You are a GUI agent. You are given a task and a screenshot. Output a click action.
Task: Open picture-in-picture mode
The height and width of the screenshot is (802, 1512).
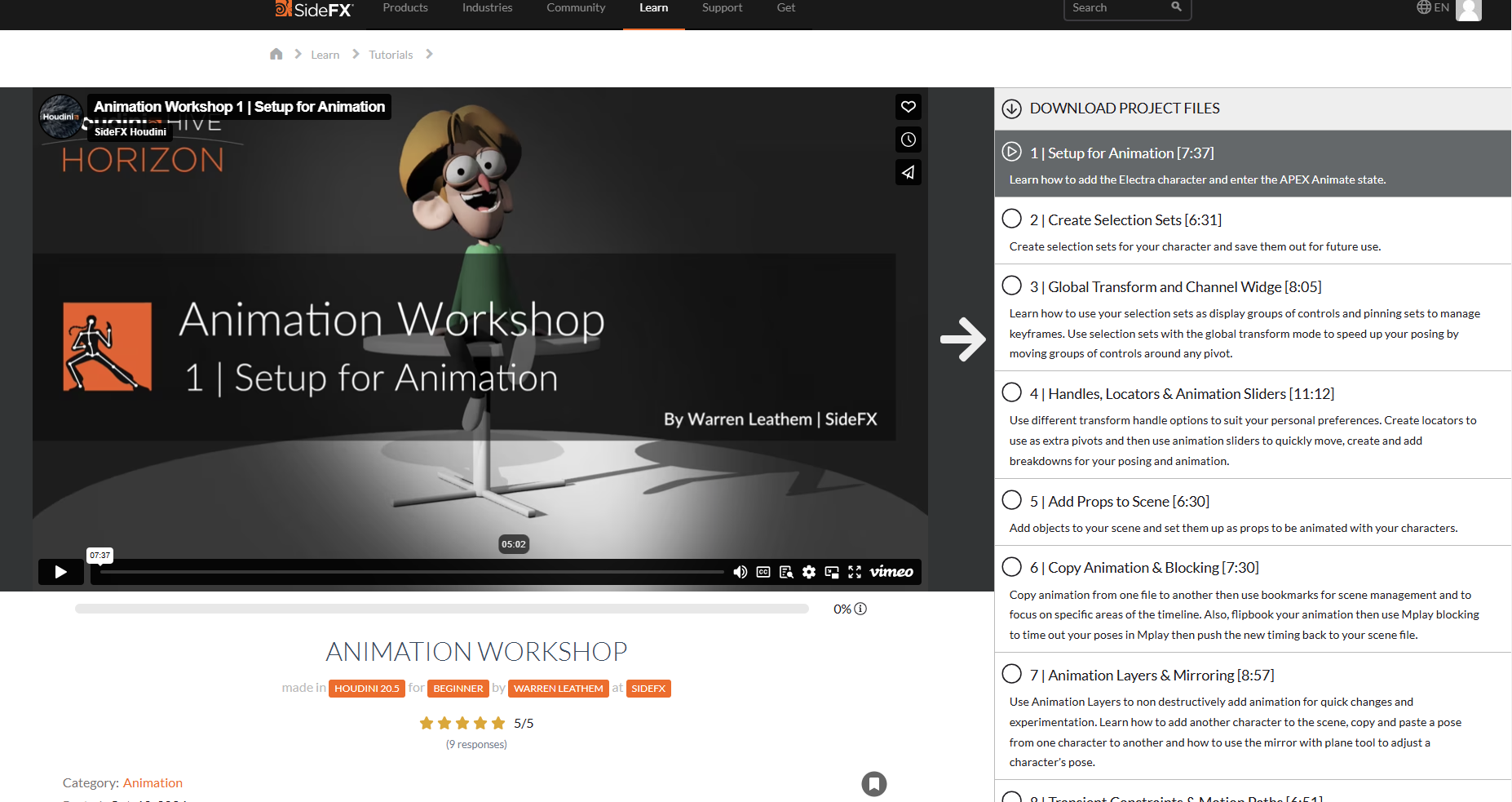click(832, 572)
